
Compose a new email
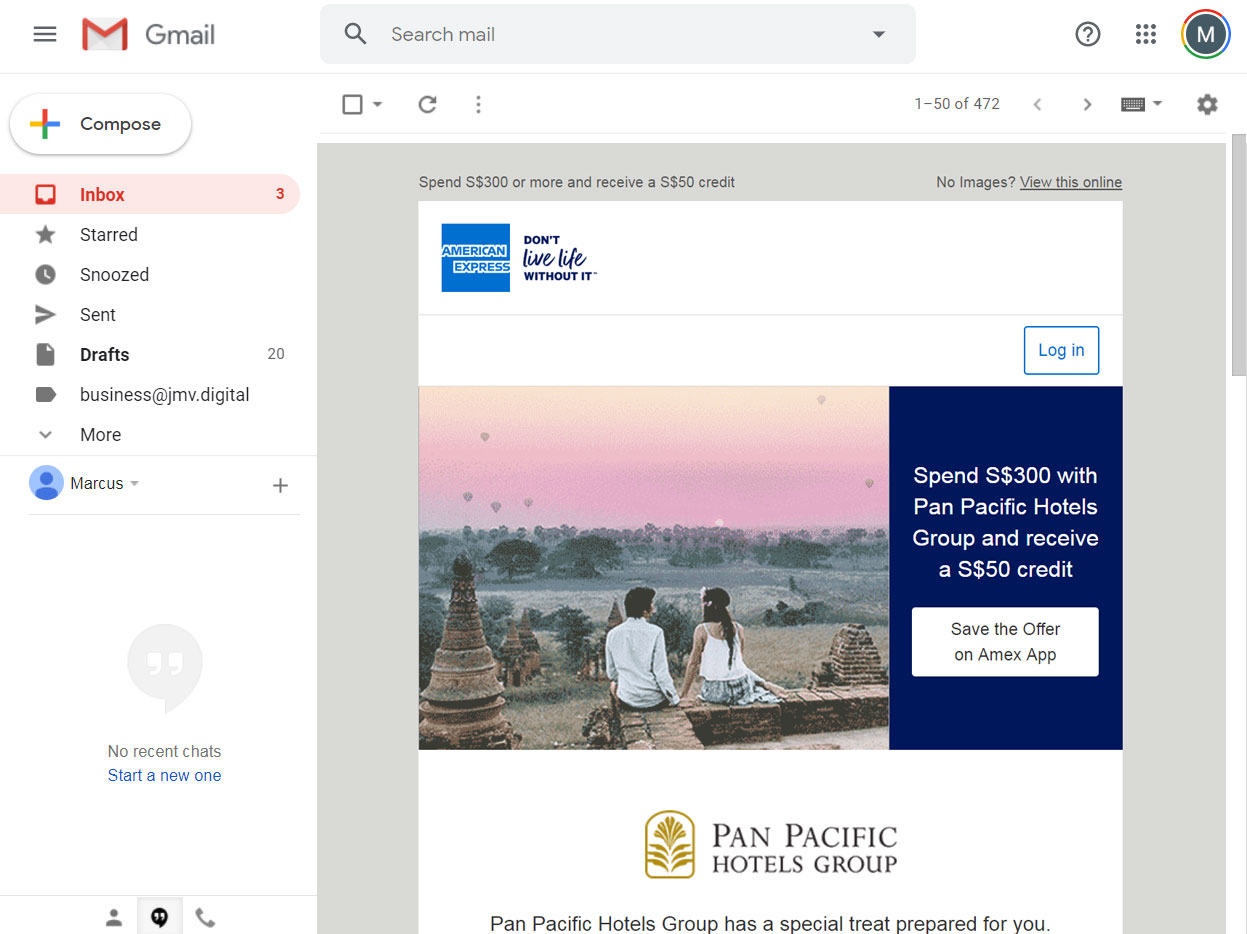pyautogui.click(x=100, y=124)
